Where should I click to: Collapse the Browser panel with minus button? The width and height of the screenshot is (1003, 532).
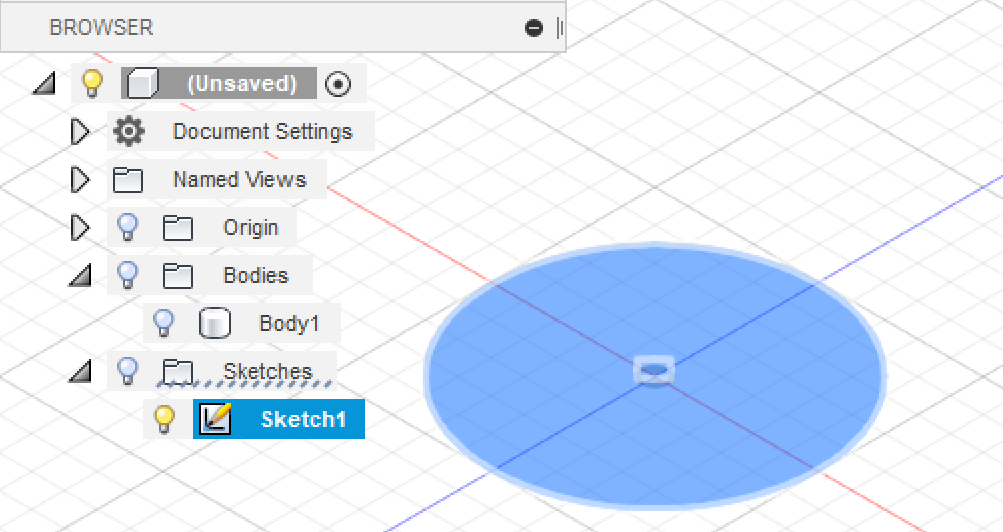[533, 27]
